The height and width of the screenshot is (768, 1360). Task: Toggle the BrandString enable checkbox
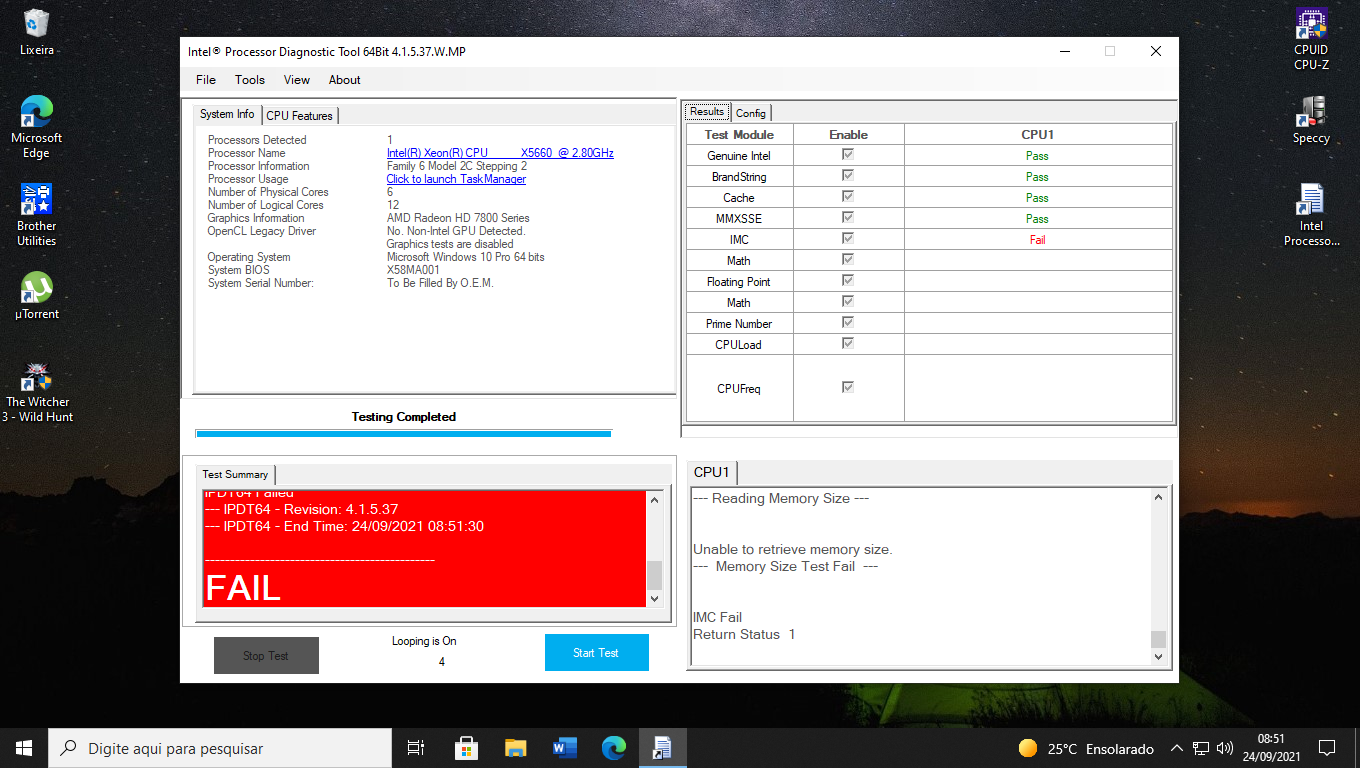pyautogui.click(x=848, y=176)
